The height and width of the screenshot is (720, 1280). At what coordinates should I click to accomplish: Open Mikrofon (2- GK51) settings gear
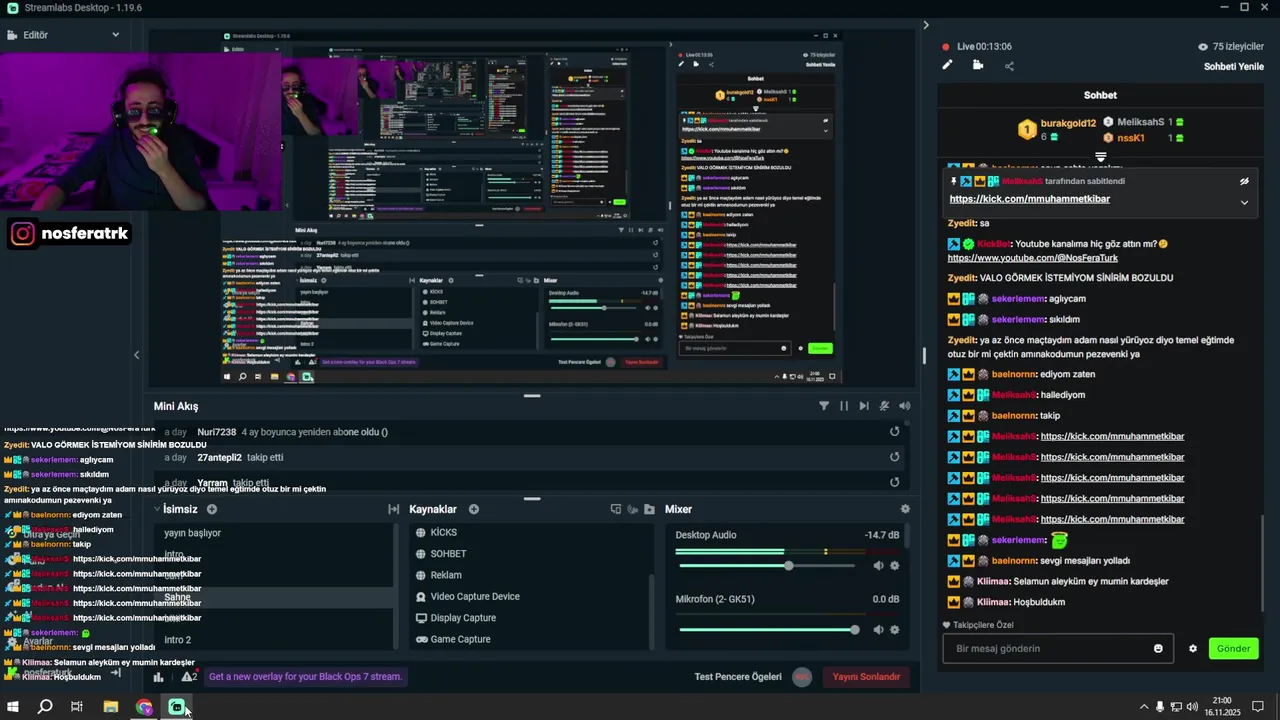pyautogui.click(x=895, y=630)
